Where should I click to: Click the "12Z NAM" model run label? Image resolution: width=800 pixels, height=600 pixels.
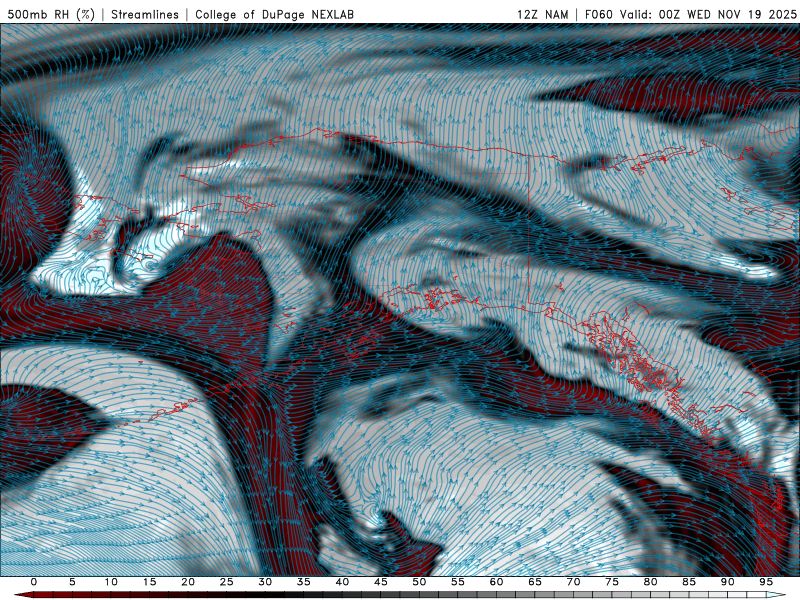[x=542, y=14]
